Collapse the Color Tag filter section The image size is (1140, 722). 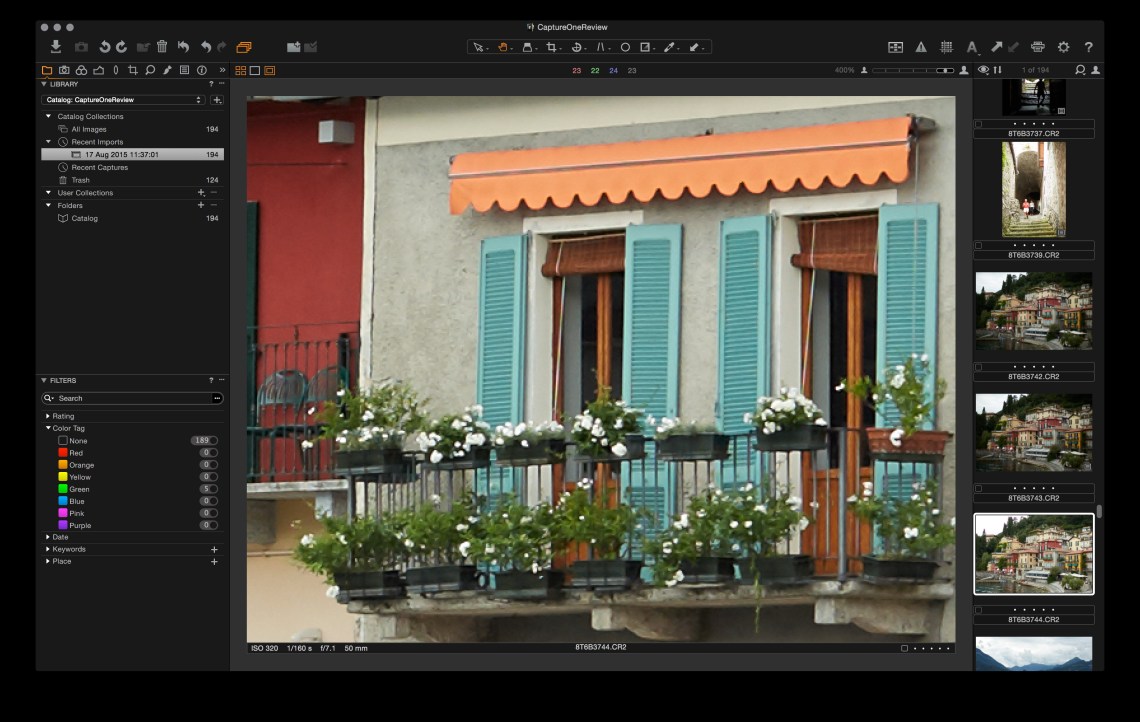[x=47, y=428]
